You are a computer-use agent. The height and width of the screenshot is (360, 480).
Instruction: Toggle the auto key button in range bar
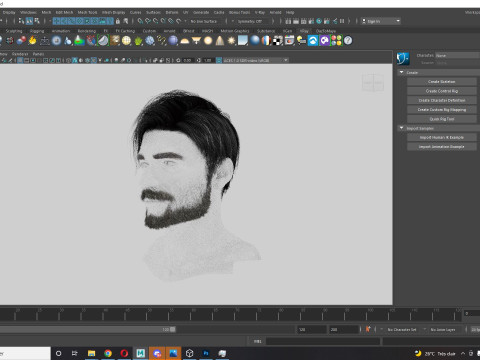368,329
